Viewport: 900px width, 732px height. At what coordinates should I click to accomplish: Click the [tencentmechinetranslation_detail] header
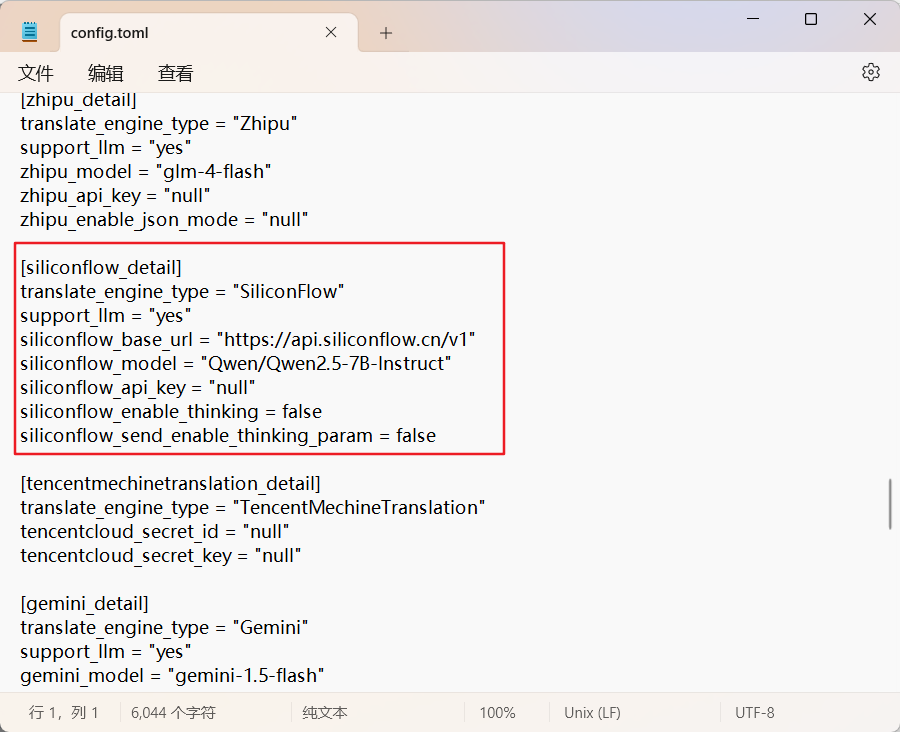(x=170, y=483)
